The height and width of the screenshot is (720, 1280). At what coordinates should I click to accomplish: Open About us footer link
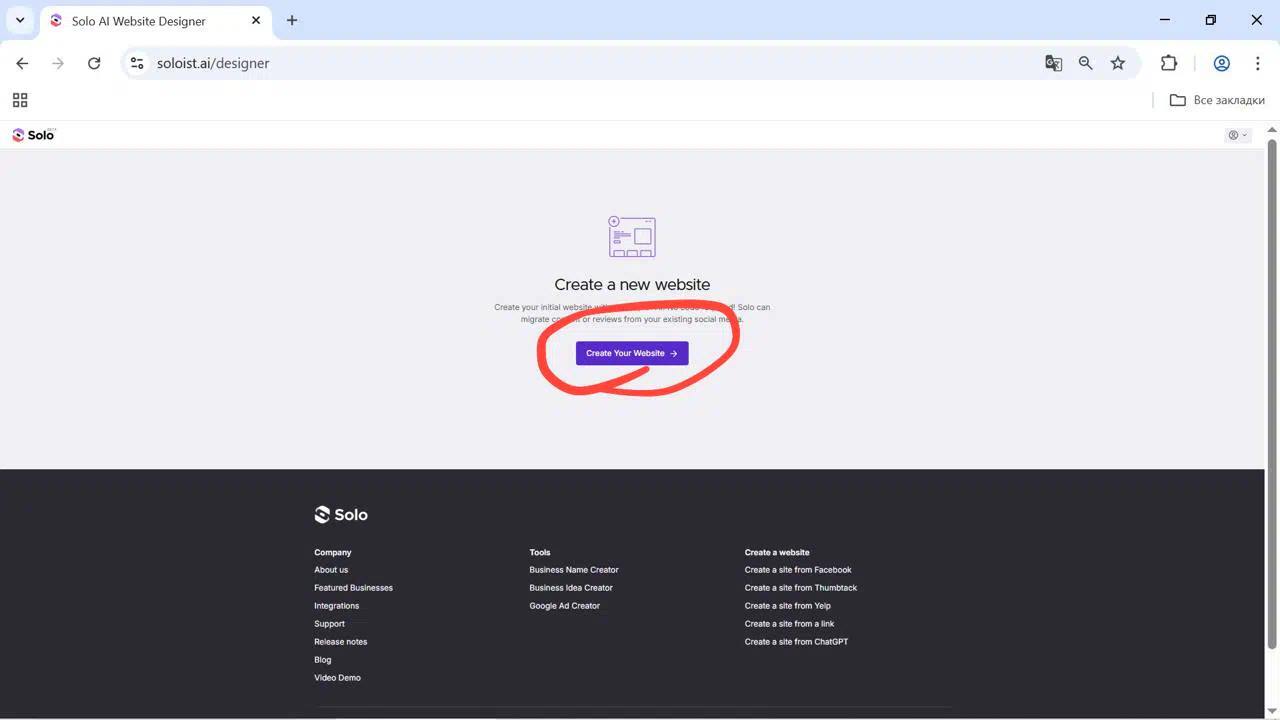(x=331, y=570)
